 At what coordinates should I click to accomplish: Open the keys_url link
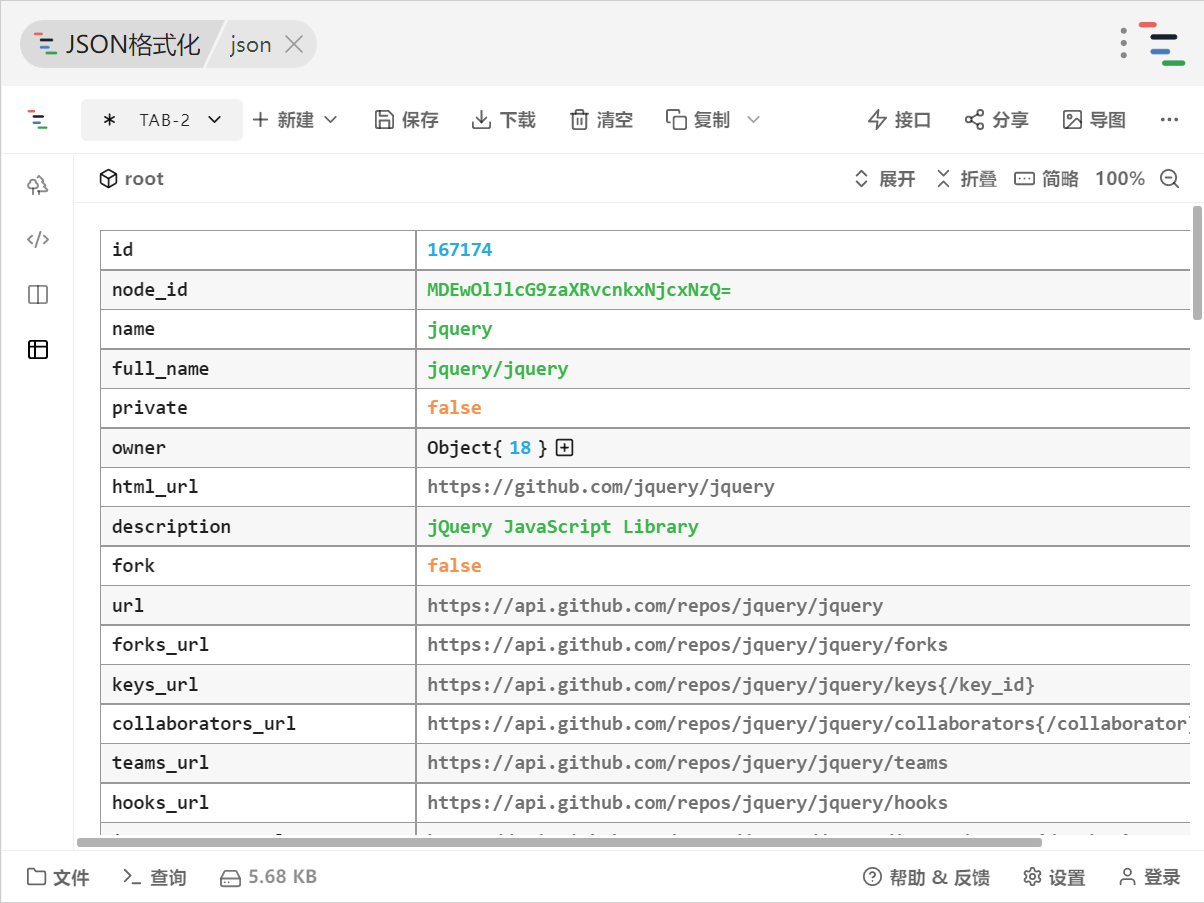[731, 685]
